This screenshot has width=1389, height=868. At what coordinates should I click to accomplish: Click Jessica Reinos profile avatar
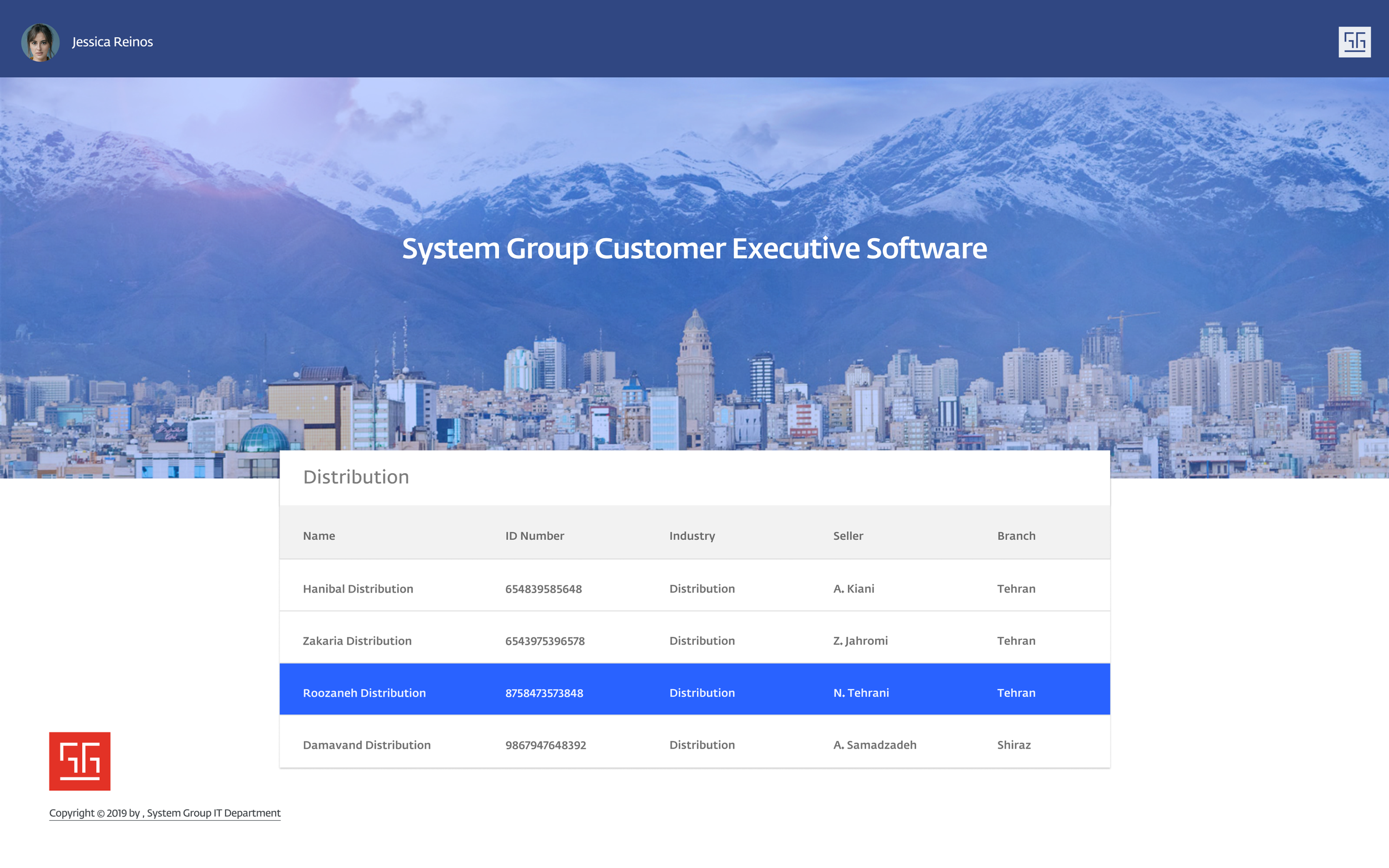[x=40, y=42]
